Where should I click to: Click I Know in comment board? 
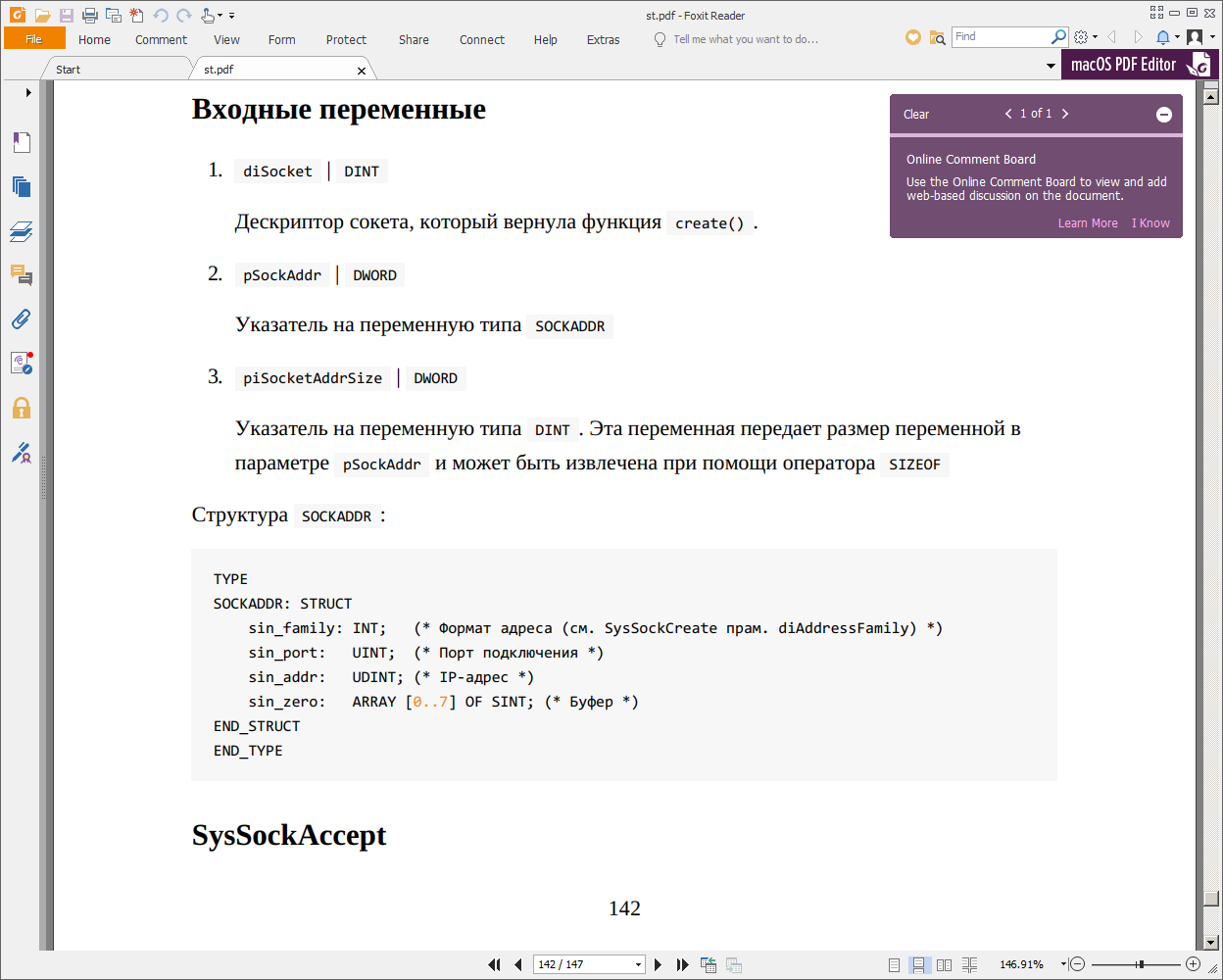[1150, 223]
